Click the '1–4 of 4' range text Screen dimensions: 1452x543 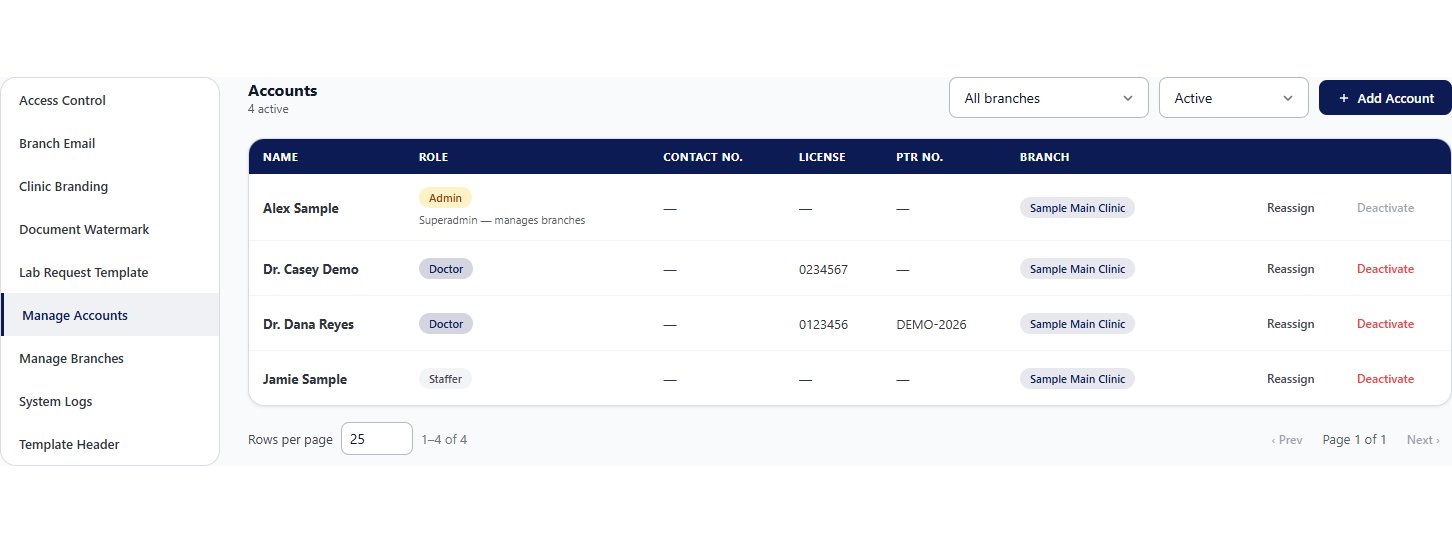[444, 439]
